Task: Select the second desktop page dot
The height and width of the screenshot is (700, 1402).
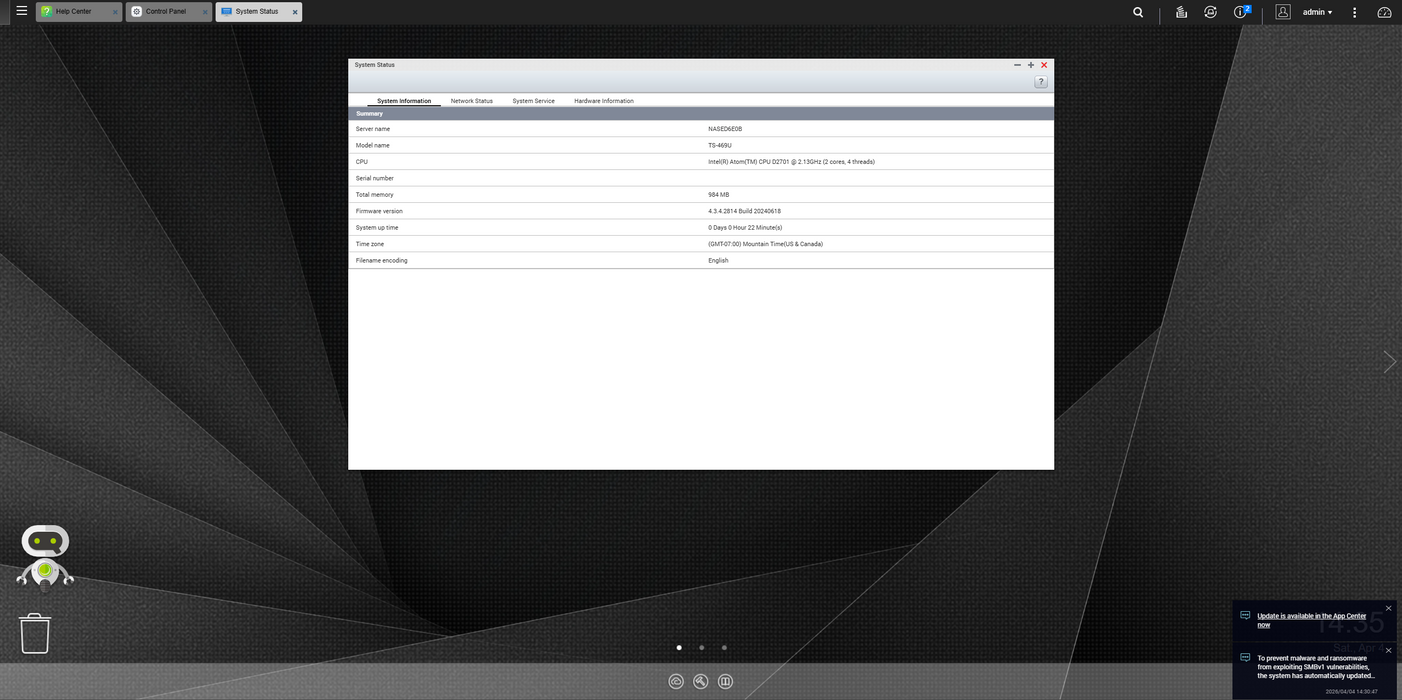Action: 702,648
